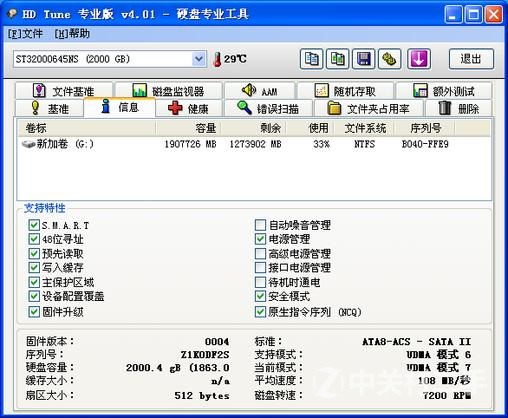Viewport: 508px width, 418px height.
Task: Open the [F]文件 menu
Action: [25, 33]
